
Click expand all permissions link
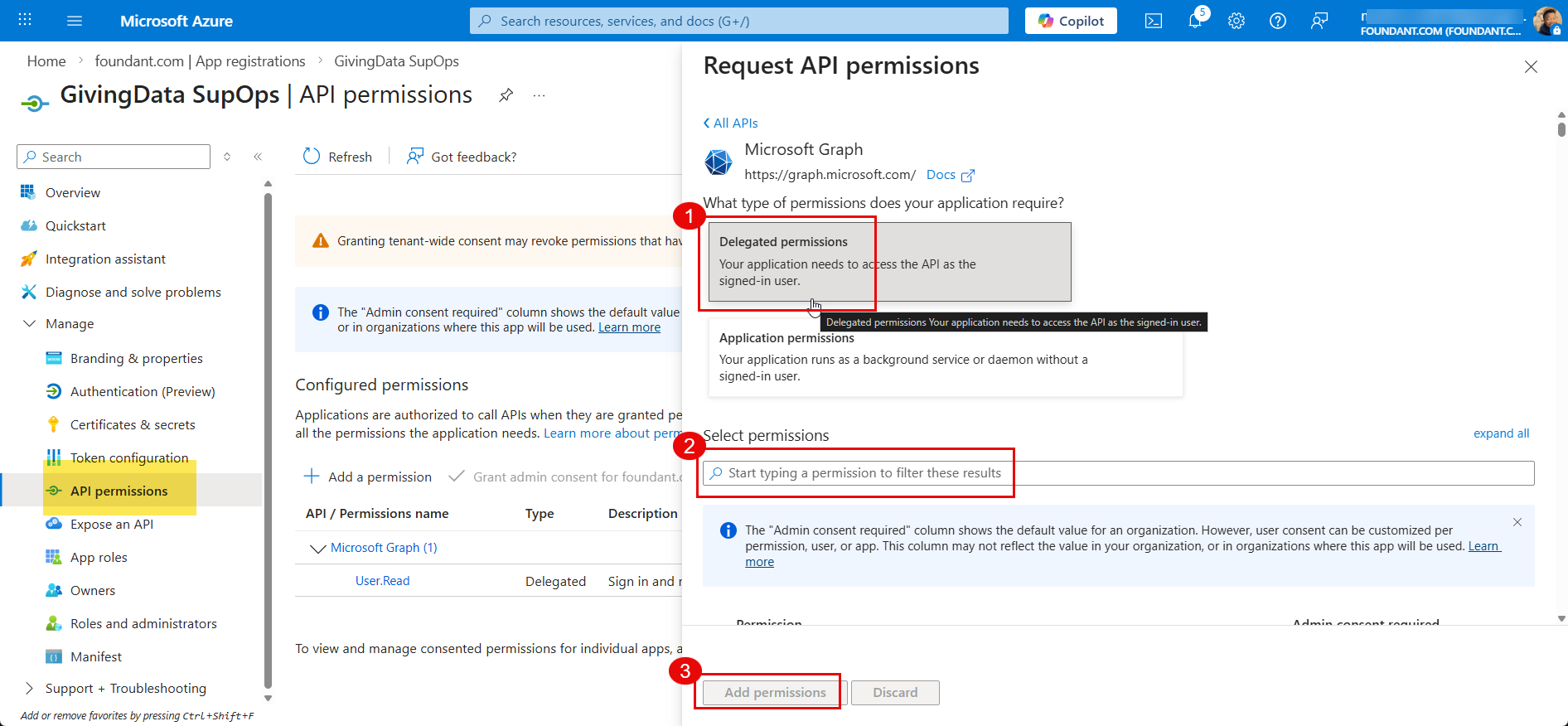[1501, 433]
